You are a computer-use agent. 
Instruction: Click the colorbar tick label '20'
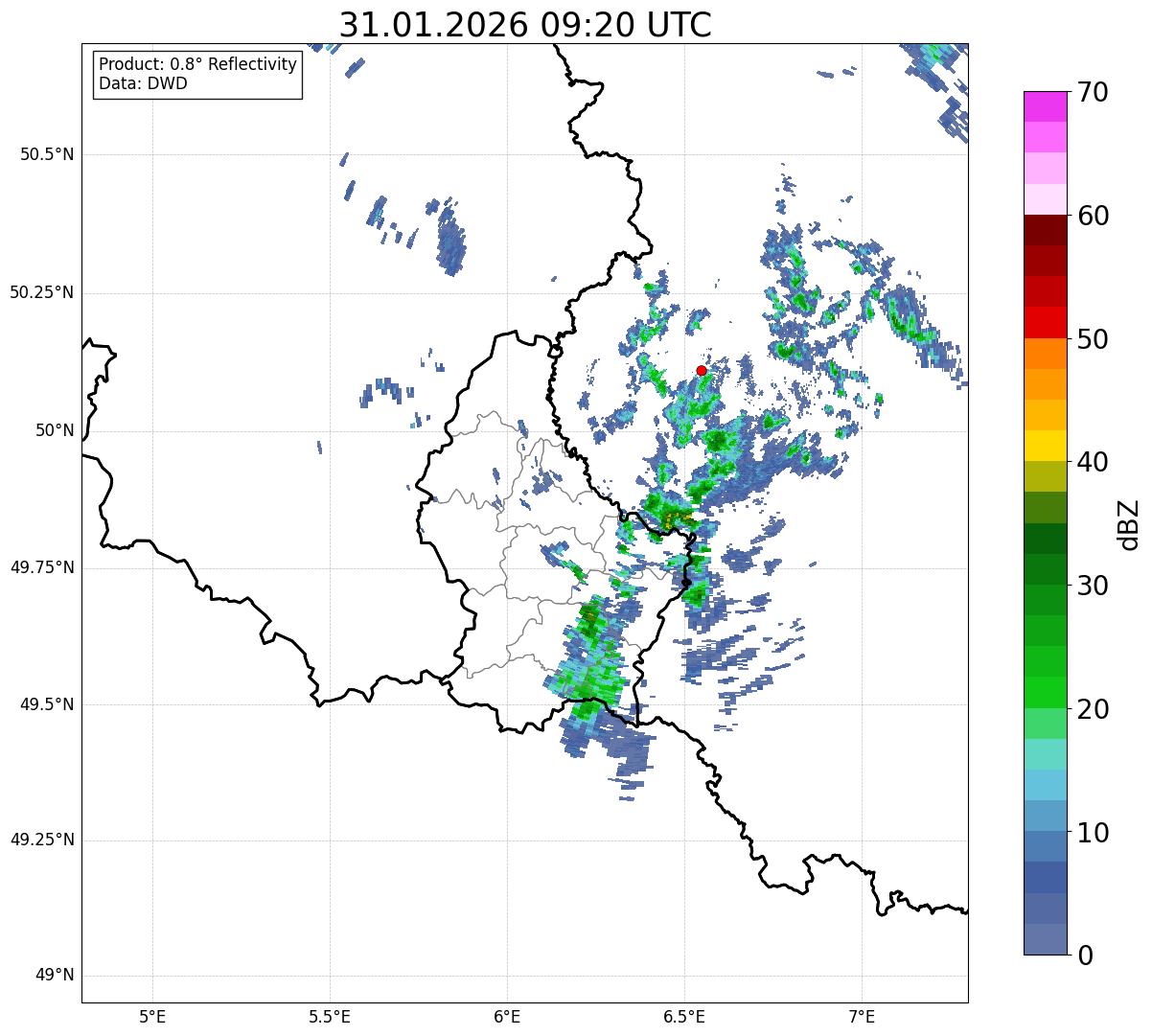tap(1093, 709)
